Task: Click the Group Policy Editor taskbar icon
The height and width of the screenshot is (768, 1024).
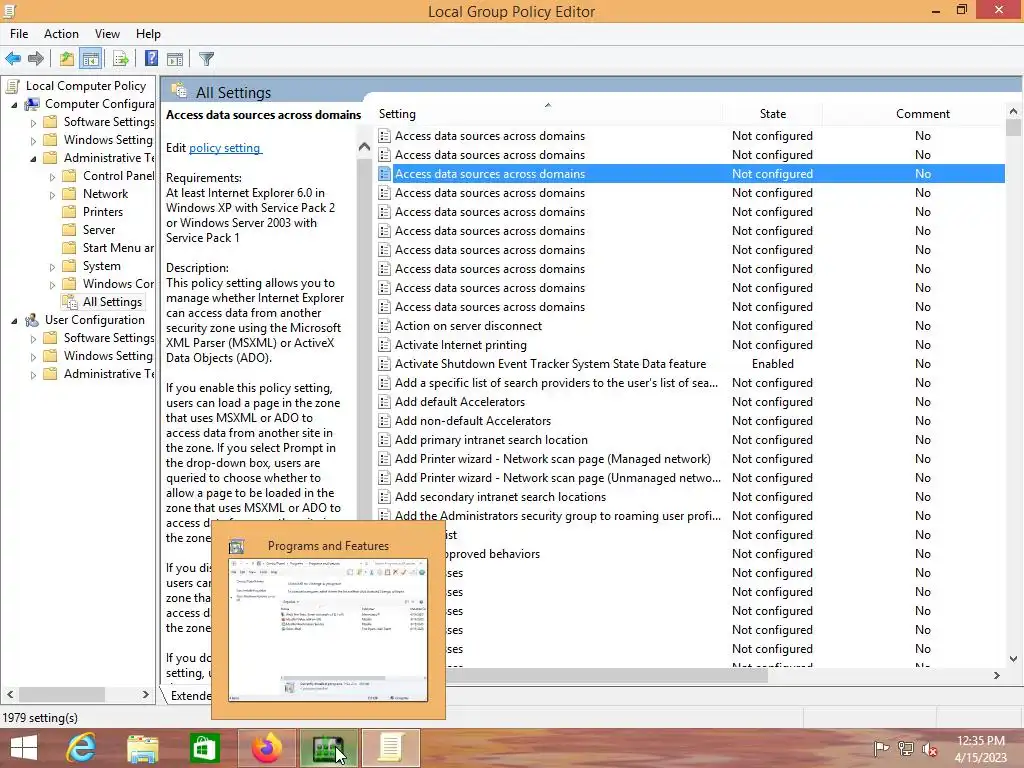Action: tap(391, 748)
